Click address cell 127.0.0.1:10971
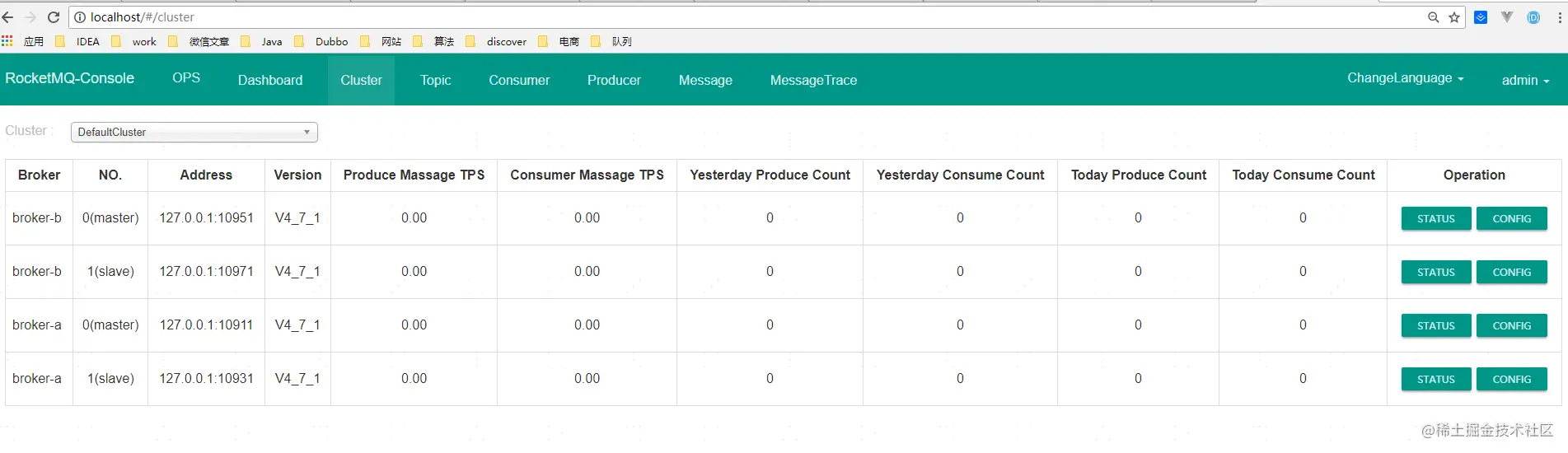The image size is (1568, 453). click(x=206, y=272)
